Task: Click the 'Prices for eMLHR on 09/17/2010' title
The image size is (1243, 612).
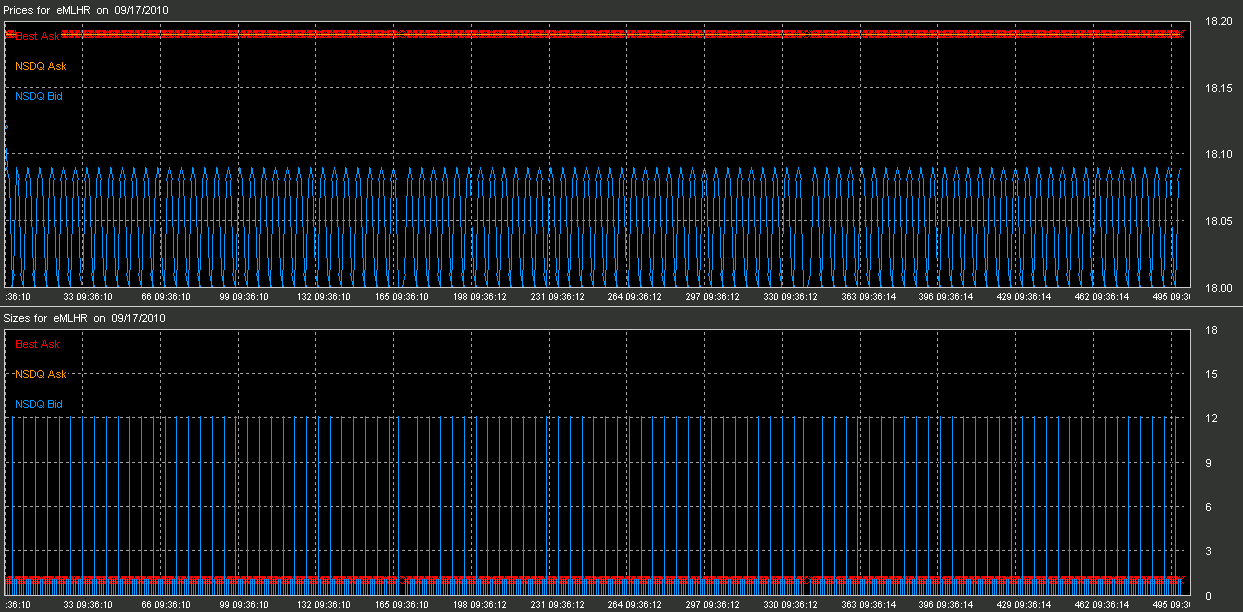Action: [85, 10]
